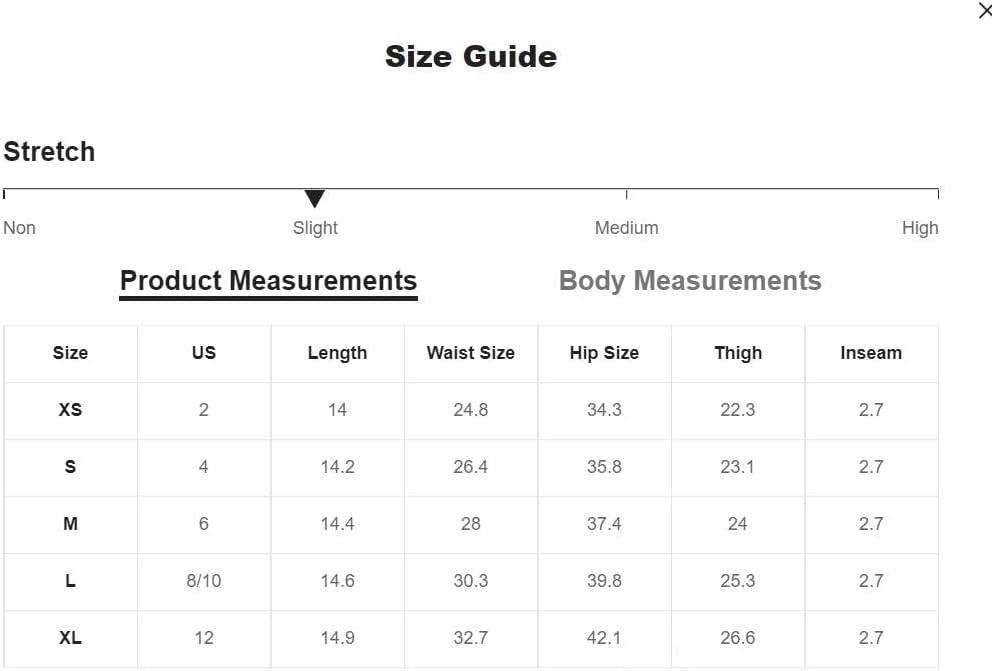Close the Size Guide dialog
The height and width of the screenshot is (671, 992).
(984, 11)
